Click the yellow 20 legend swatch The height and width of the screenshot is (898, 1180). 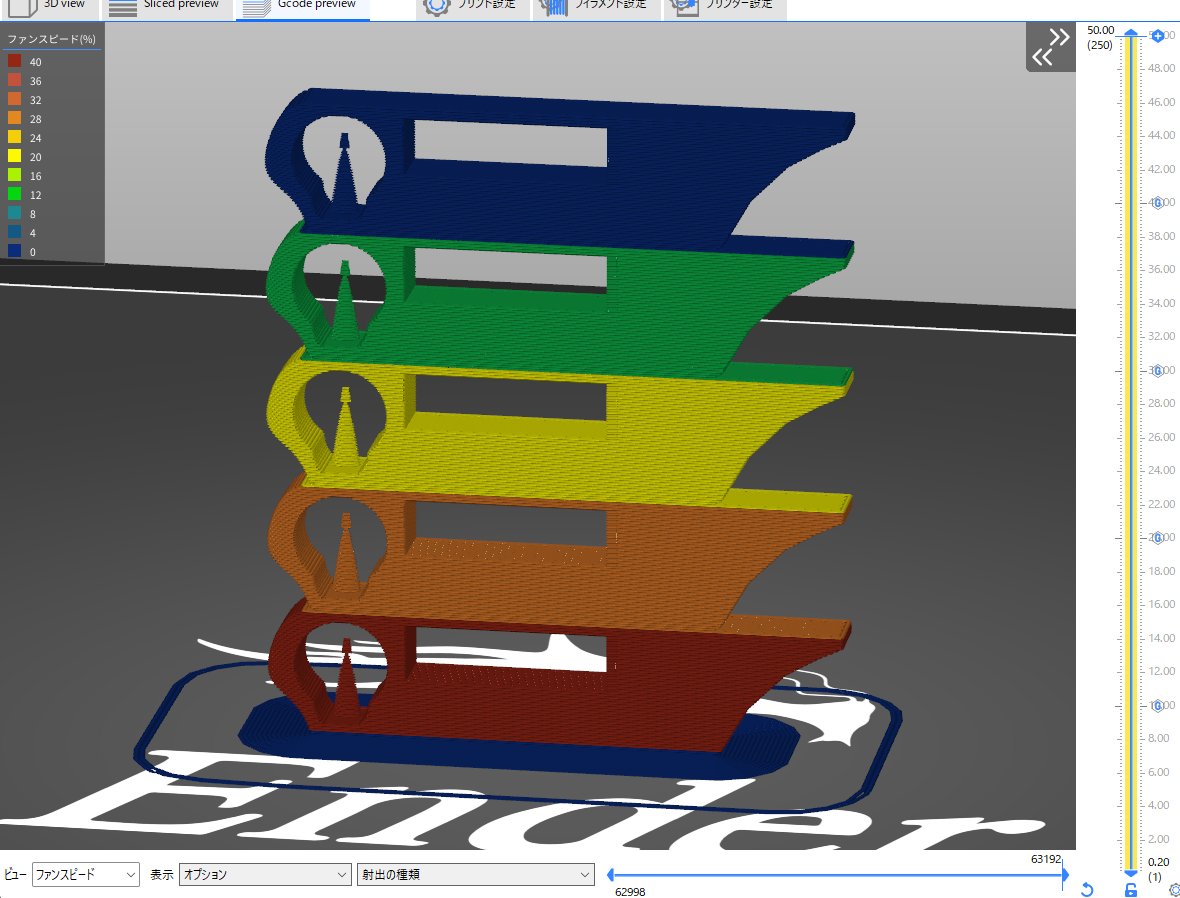tap(14, 156)
